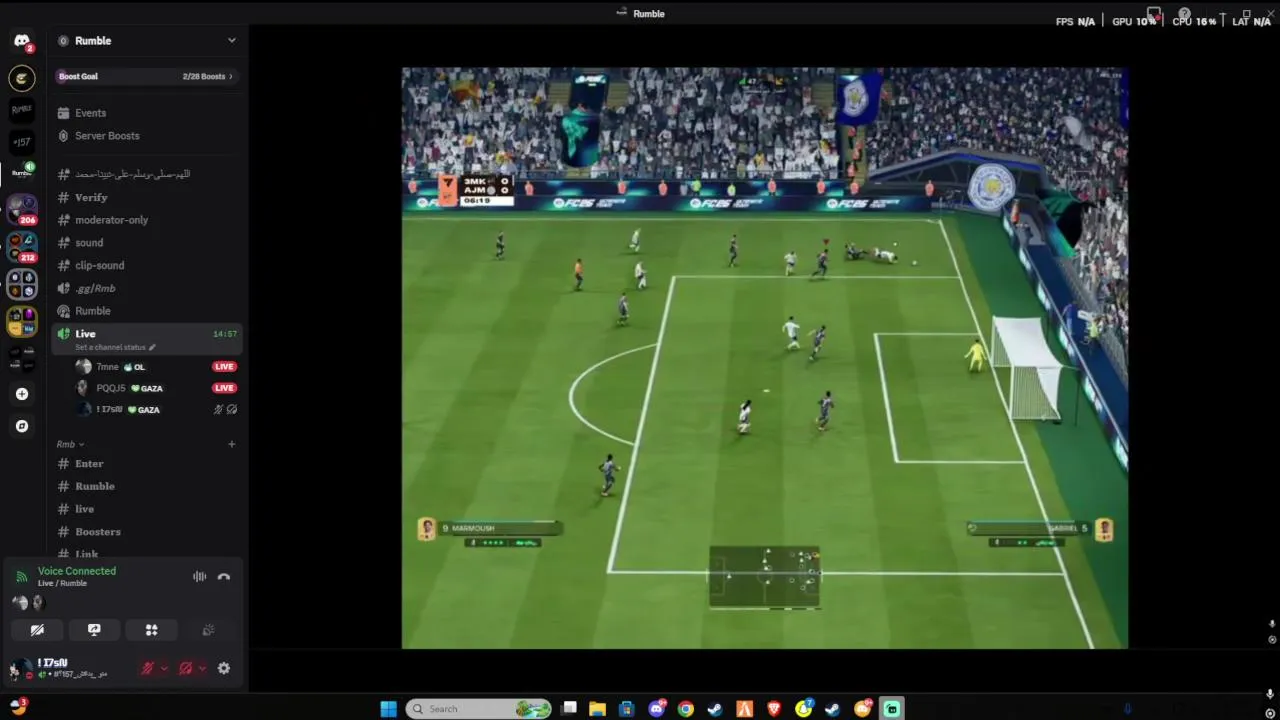The height and width of the screenshot is (720, 1280).
Task: Open Brave browser from taskbar
Action: (774, 709)
